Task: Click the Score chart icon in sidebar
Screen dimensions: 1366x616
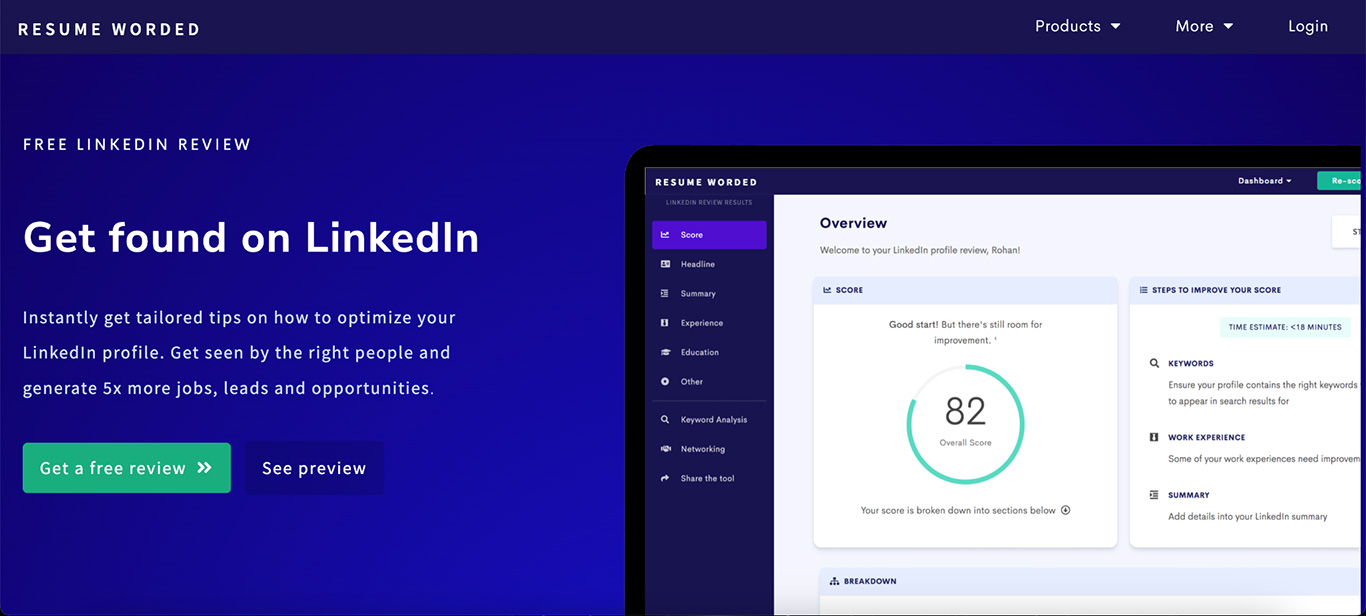Action: (x=665, y=235)
